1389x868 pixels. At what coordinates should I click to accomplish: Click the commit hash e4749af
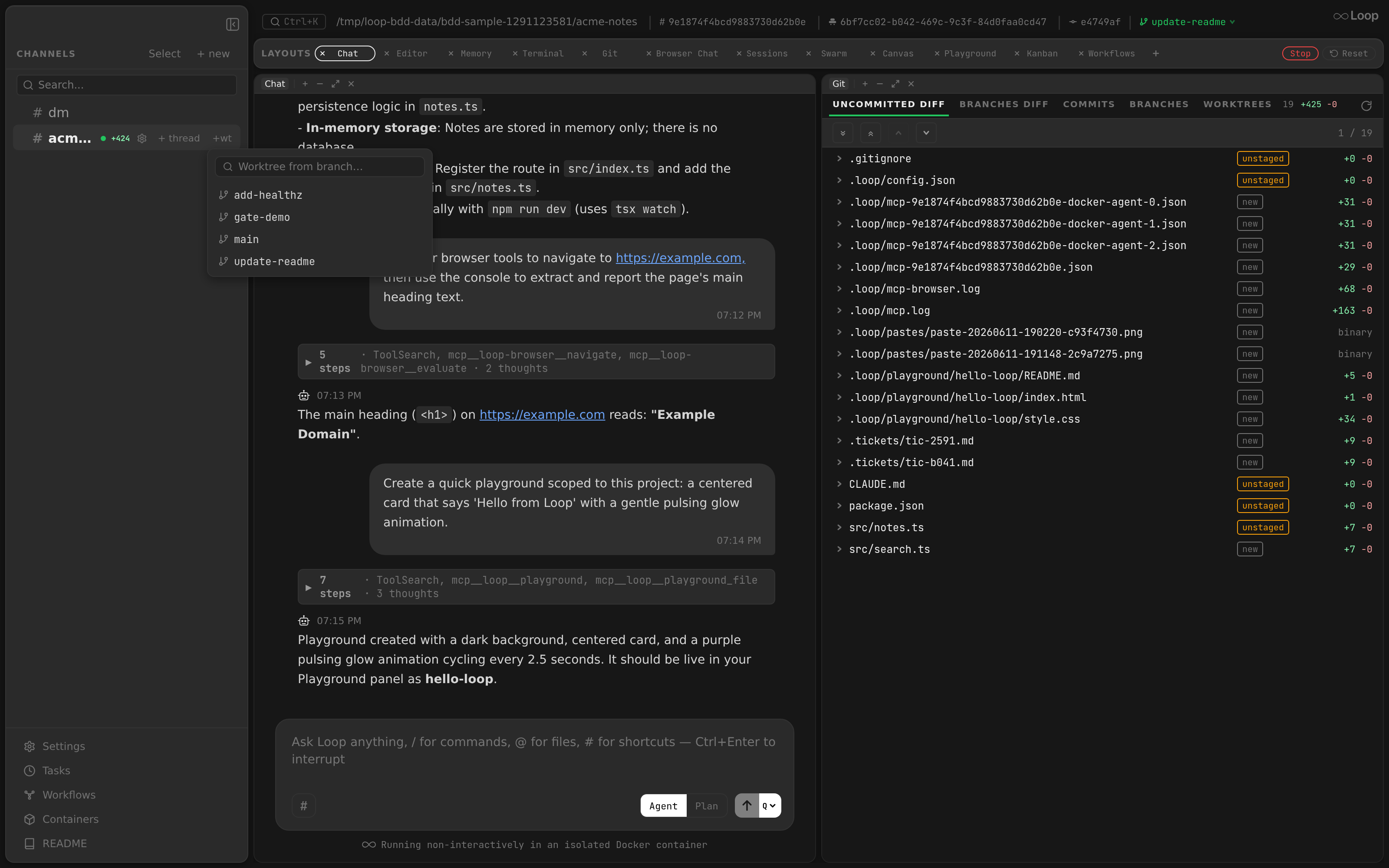click(1095, 22)
